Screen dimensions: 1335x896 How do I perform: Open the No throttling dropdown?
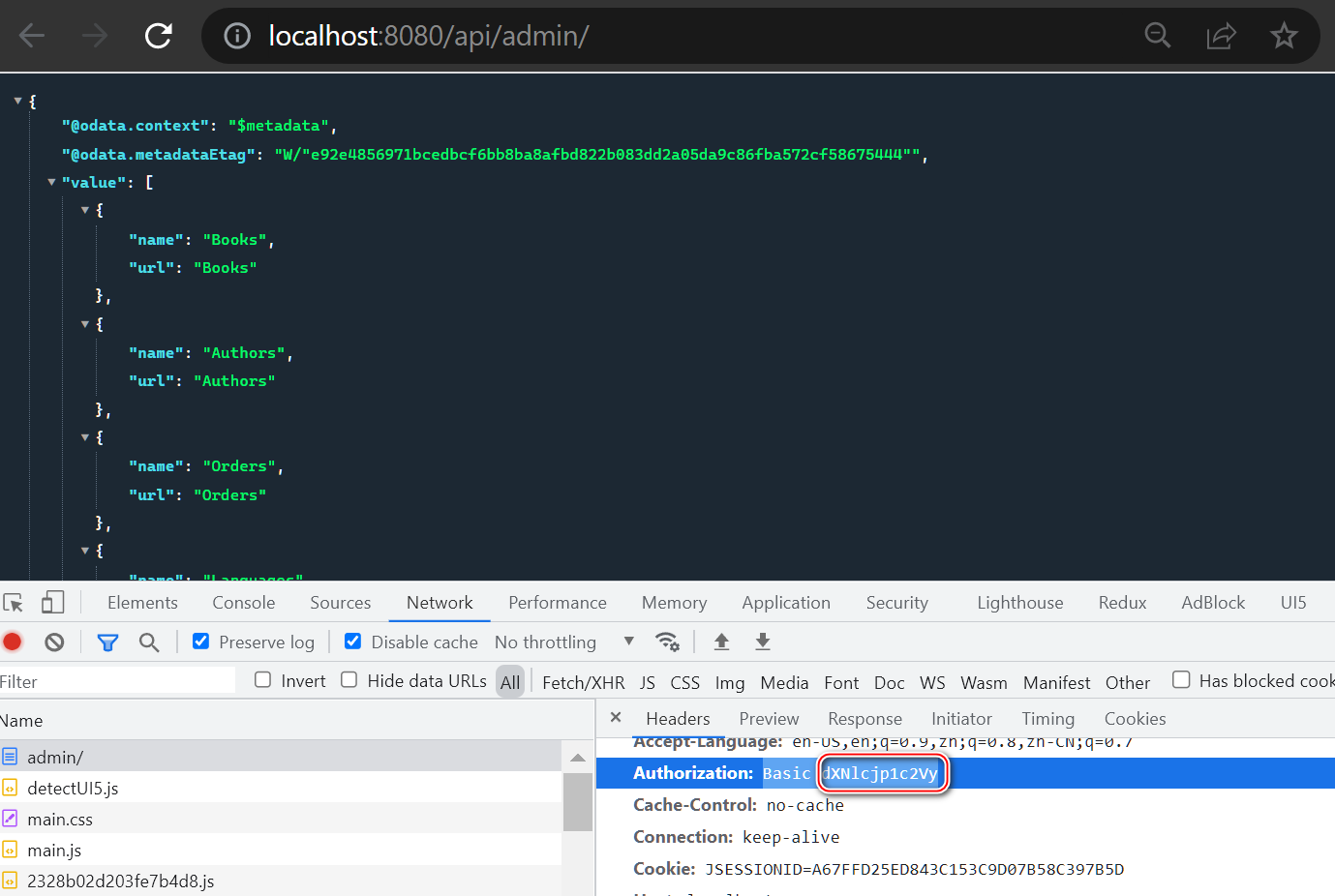click(x=564, y=642)
